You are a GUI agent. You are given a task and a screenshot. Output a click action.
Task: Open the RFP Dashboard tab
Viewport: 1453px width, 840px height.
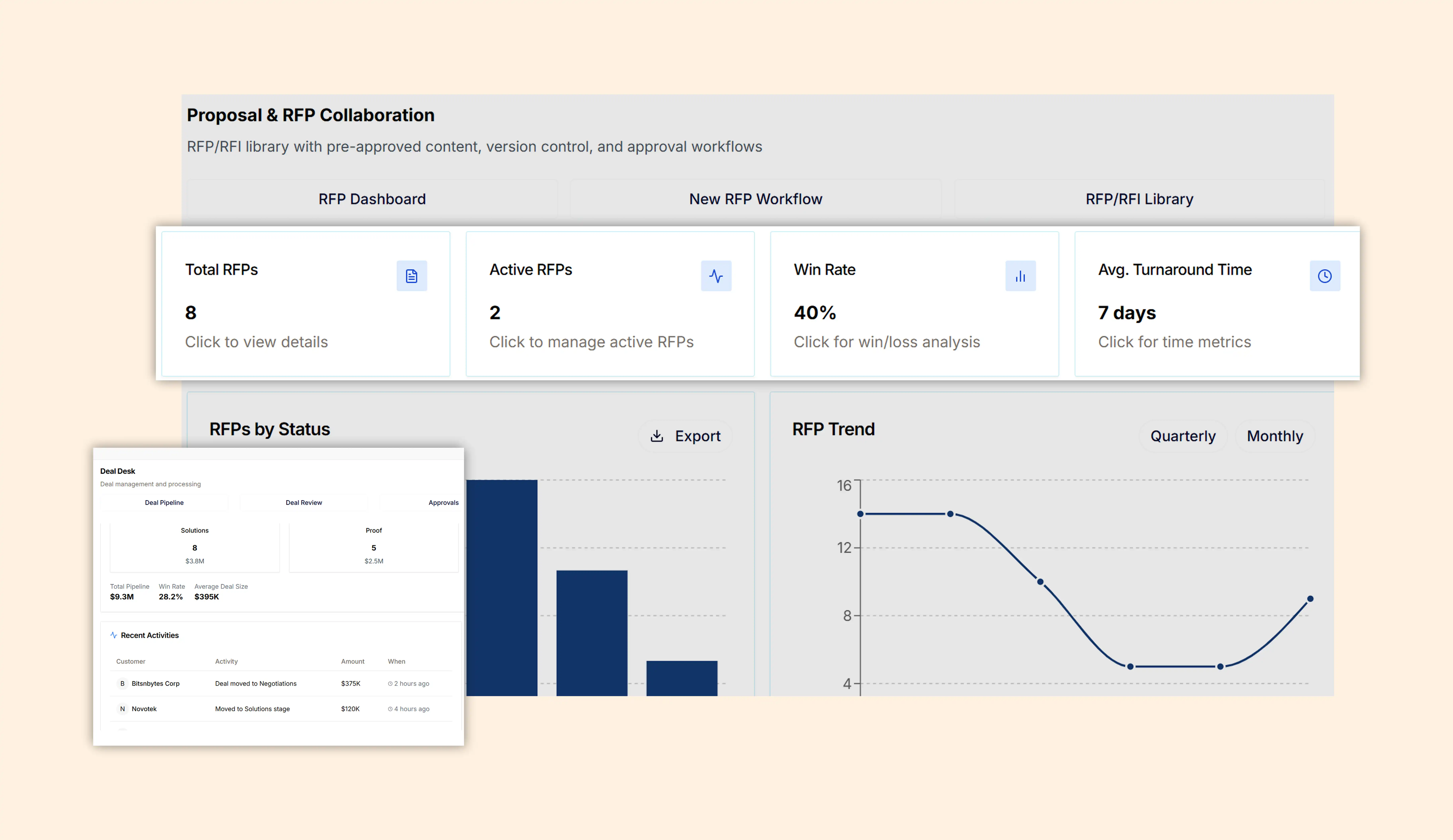[372, 199]
